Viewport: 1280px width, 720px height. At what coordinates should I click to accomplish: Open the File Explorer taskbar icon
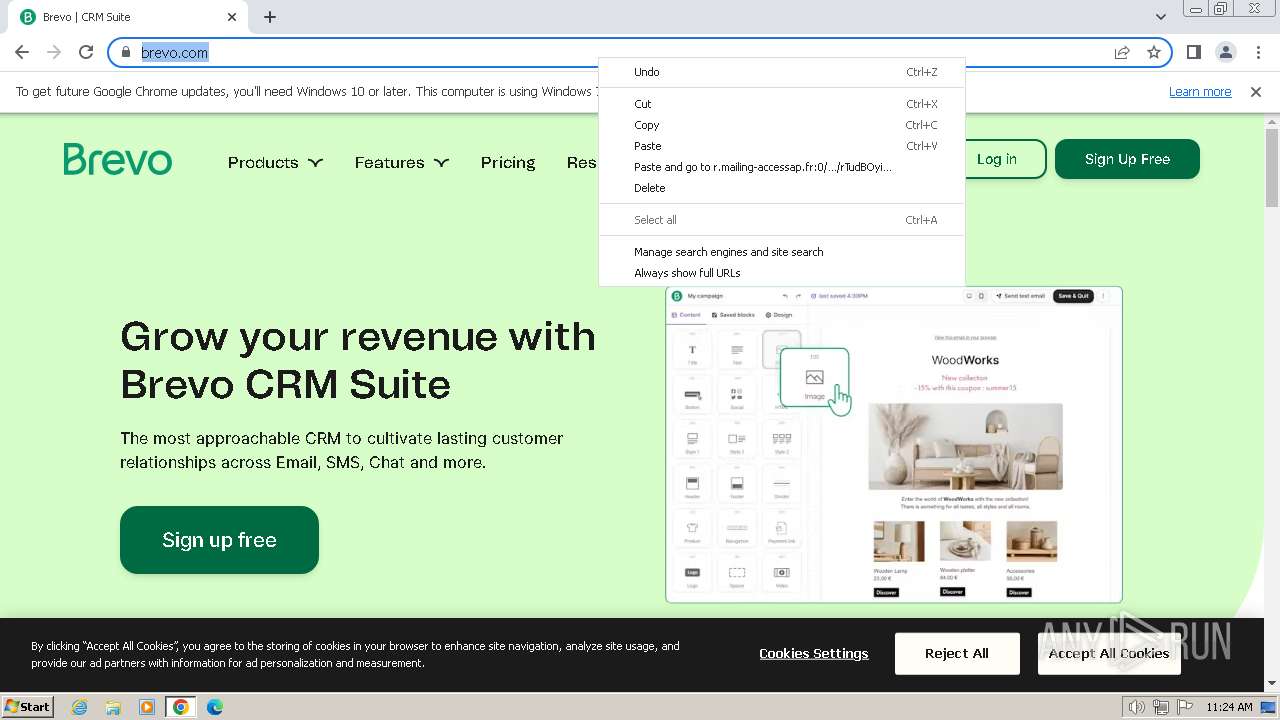coord(113,707)
